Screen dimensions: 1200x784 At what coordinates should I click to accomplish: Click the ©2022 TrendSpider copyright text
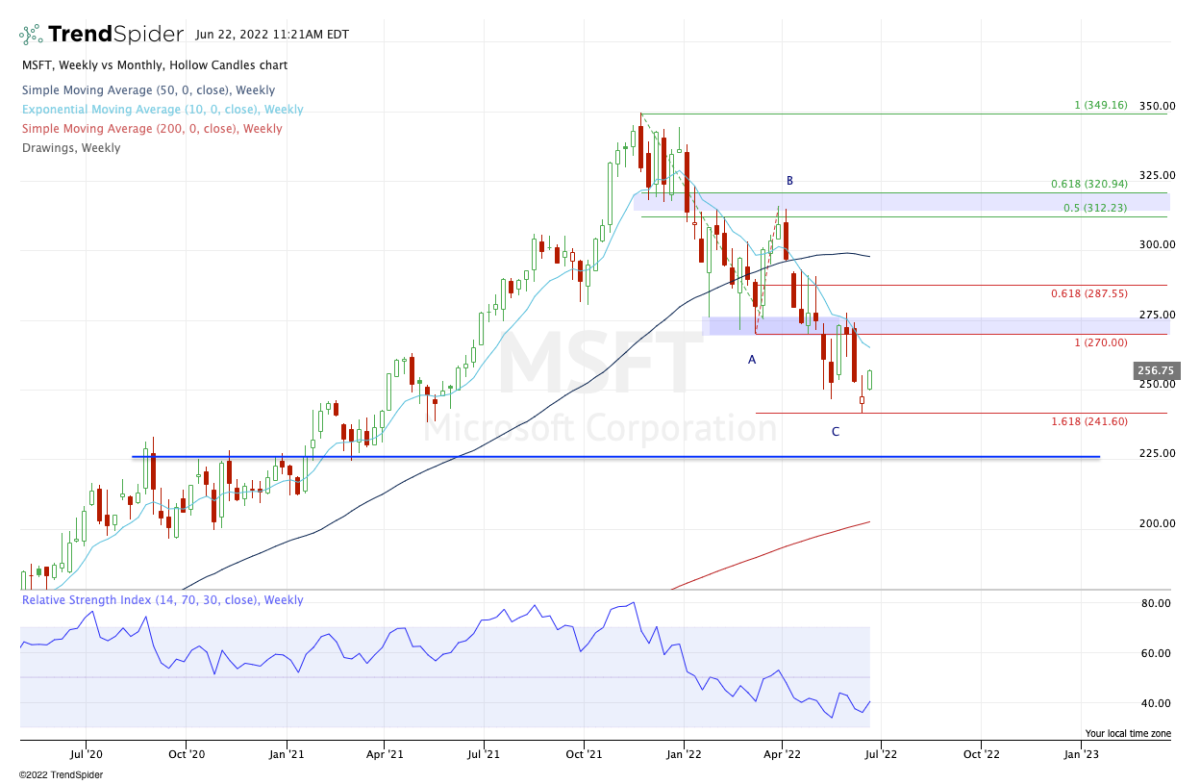(x=61, y=774)
